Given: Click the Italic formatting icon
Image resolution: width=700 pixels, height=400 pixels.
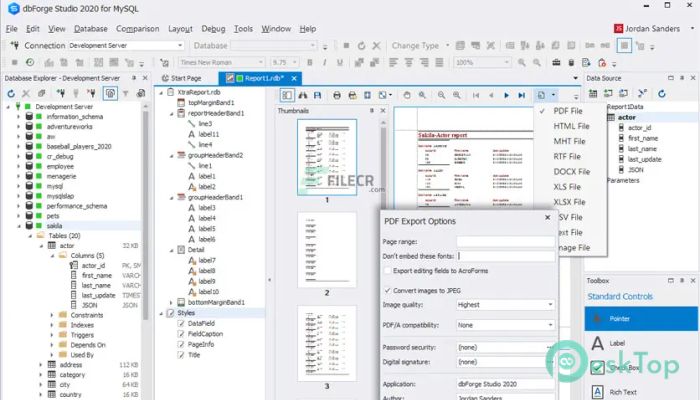Looking at the screenshot, I should [x=325, y=62].
